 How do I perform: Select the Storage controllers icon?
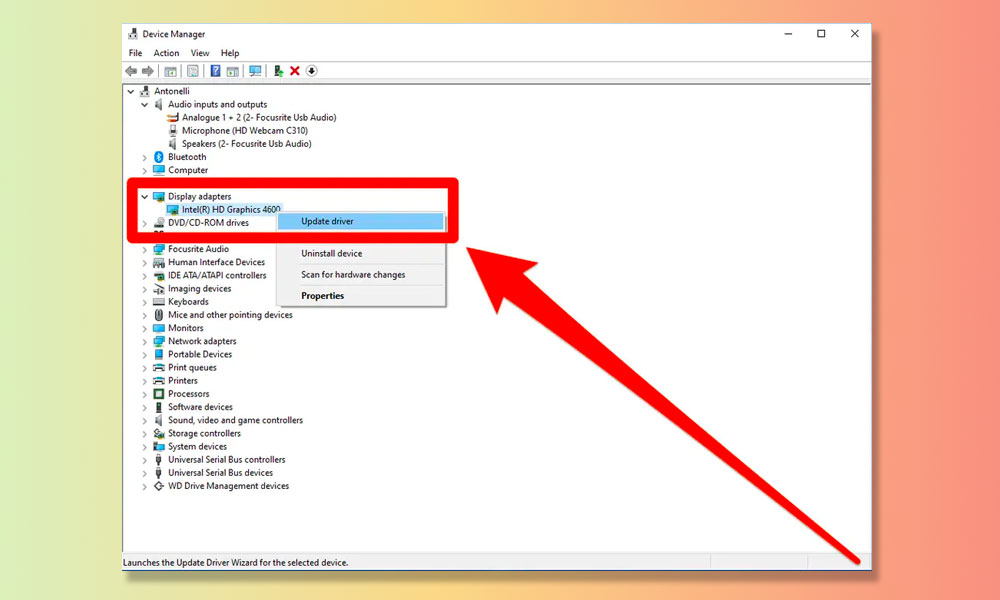(x=159, y=434)
